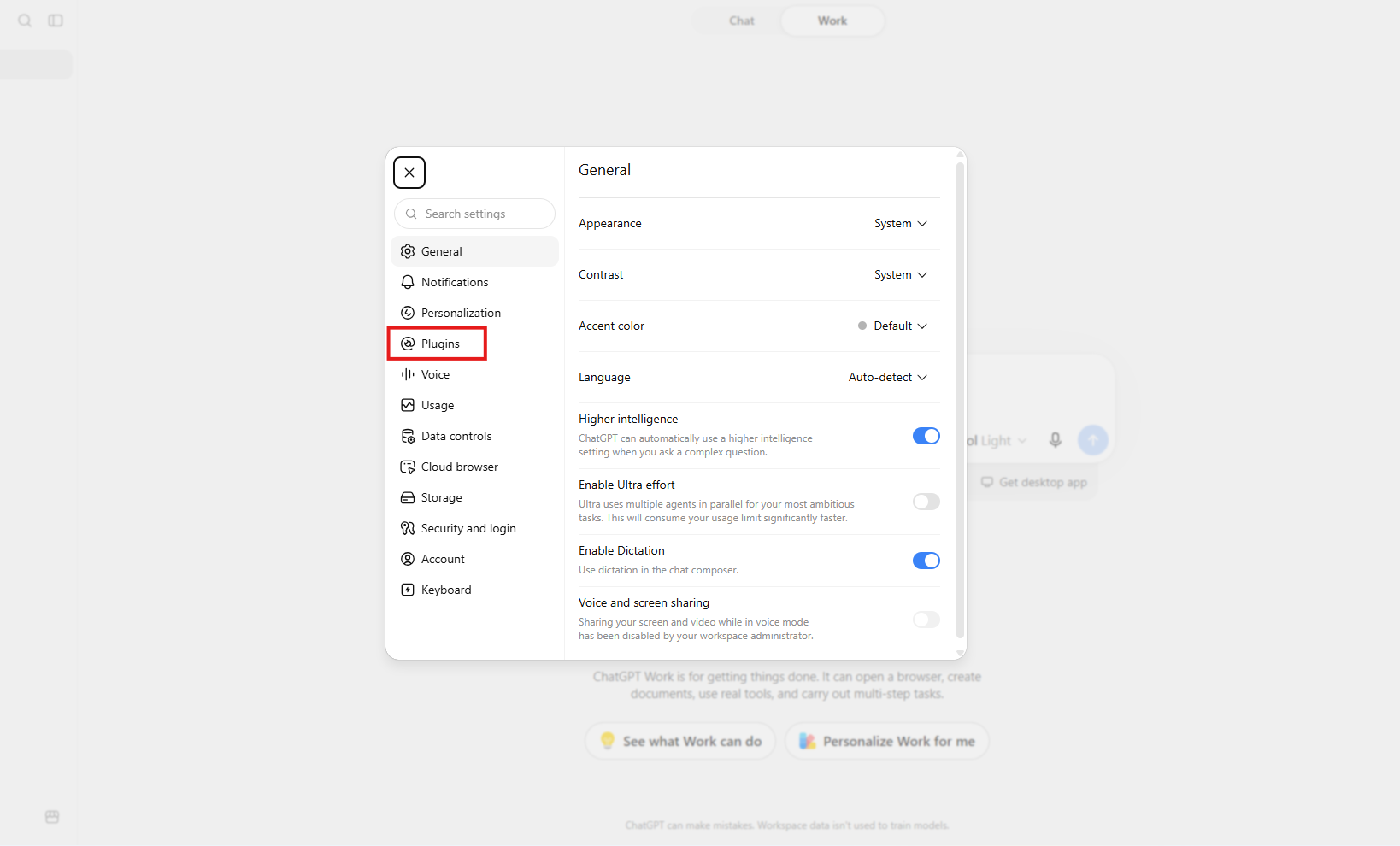The image size is (1400, 846).
Task: Toggle the sidebar panel icon
Action: (56, 21)
